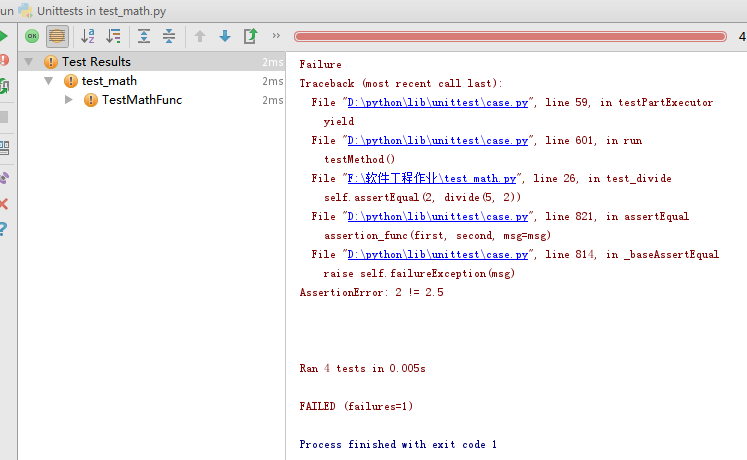Click the 'testMethod()' output line

pyautogui.click(x=360, y=160)
